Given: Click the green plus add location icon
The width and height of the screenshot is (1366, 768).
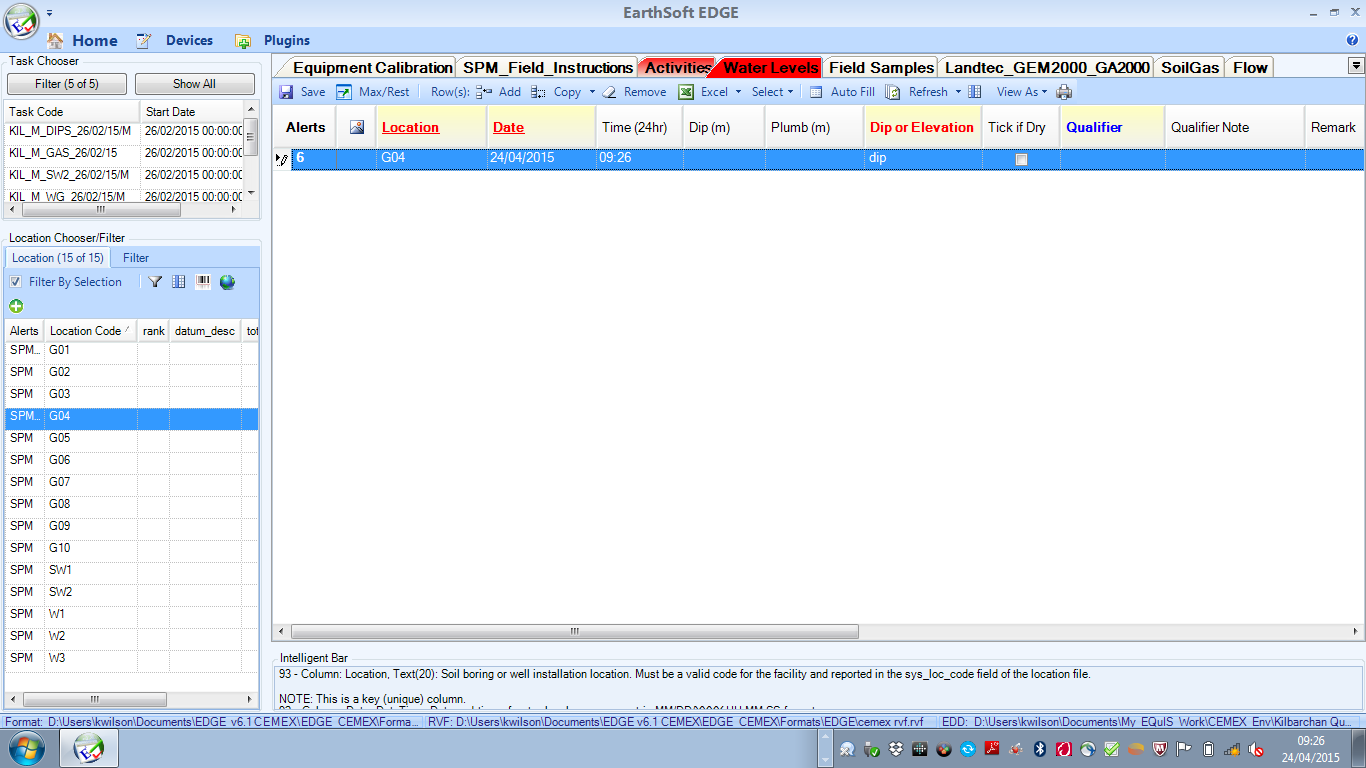Looking at the screenshot, I should click(16, 306).
